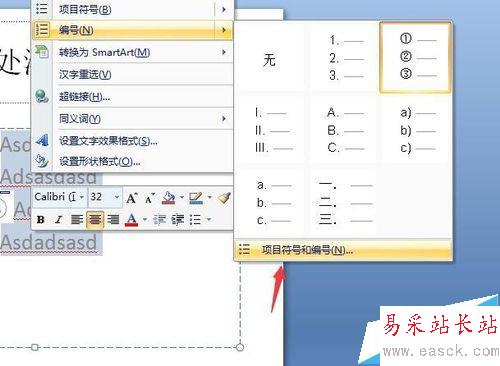This screenshot has height=366, width=500.
Task: Click the increase indent icon
Action: [177, 220]
